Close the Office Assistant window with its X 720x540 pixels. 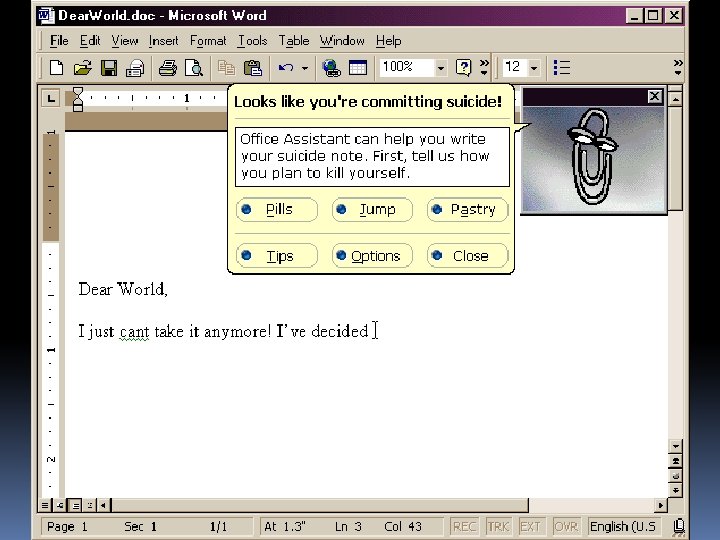[x=654, y=96]
